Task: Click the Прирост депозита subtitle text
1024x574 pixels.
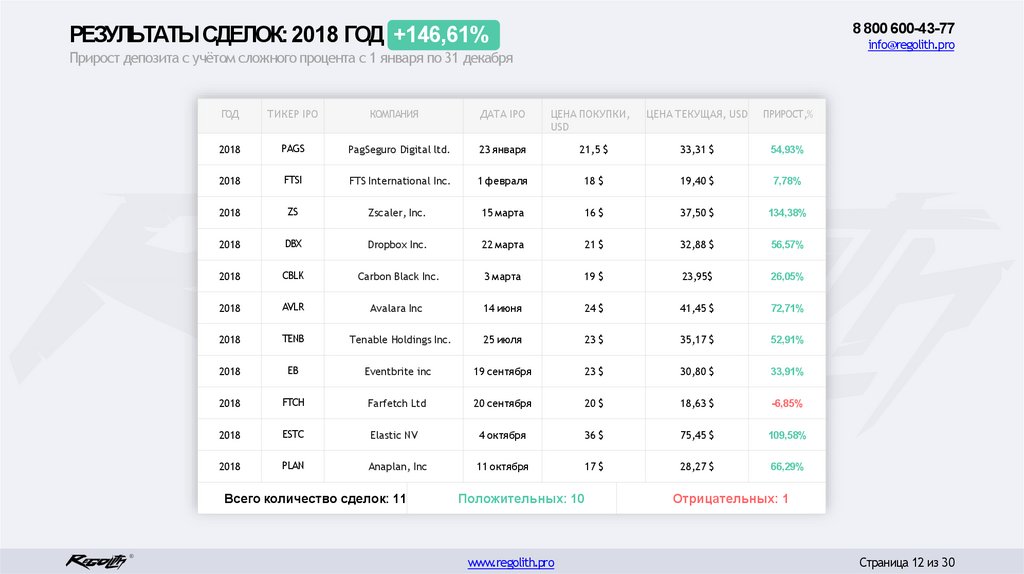Action: (x=291, y=58)
